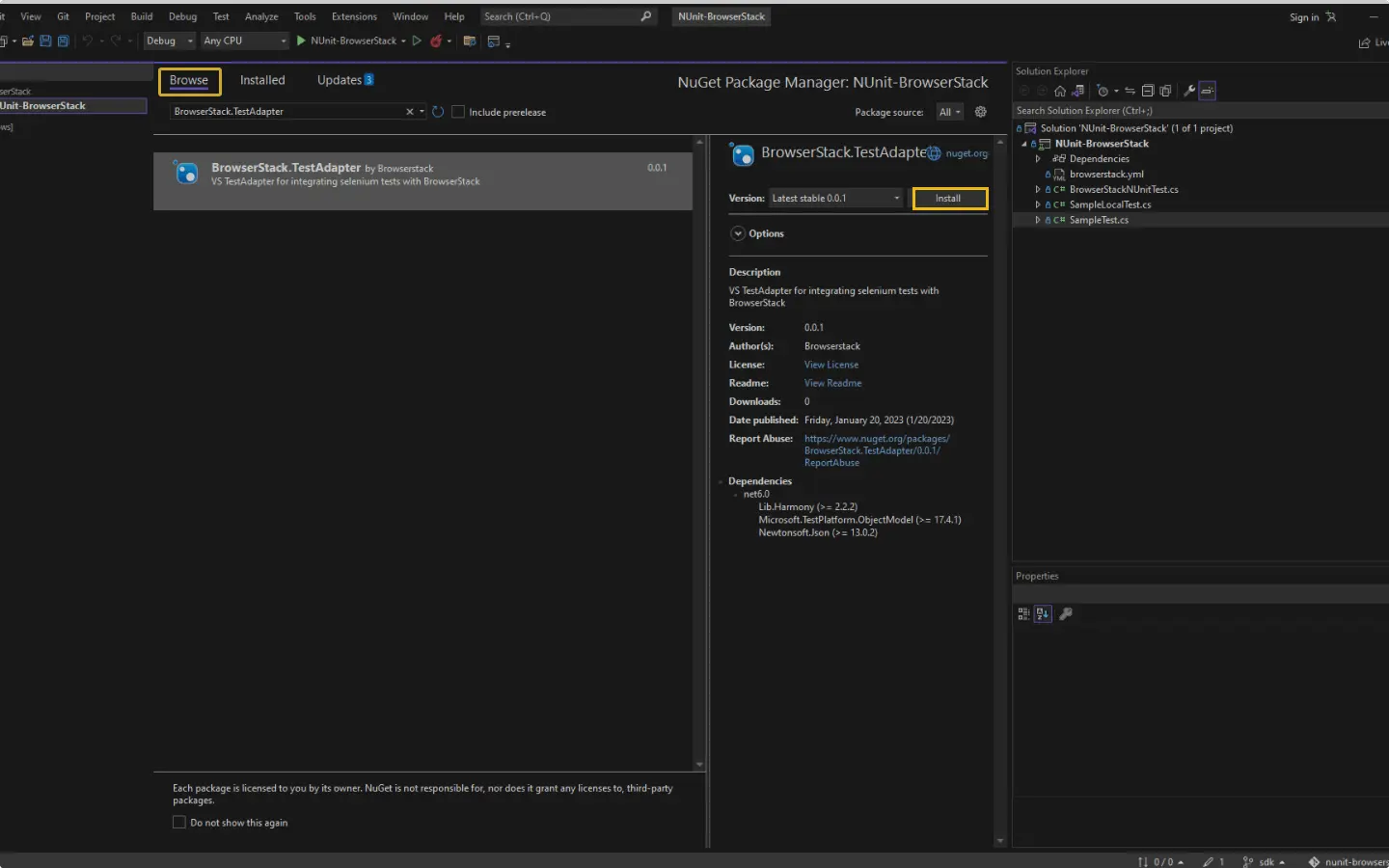Open NuGet package source settings gear
This screenshot has height=868, width=1389.
pyautogui.click(x=981, y=112)
